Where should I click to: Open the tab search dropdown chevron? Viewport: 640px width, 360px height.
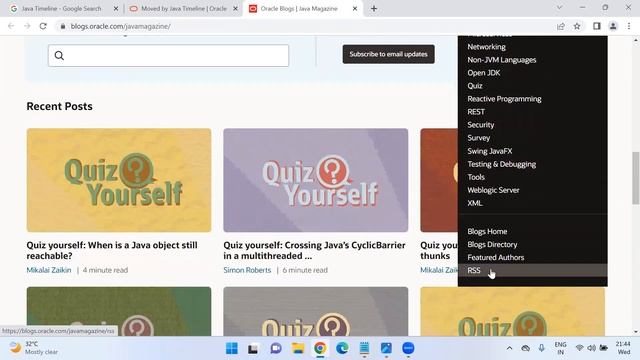click(560, 8)
